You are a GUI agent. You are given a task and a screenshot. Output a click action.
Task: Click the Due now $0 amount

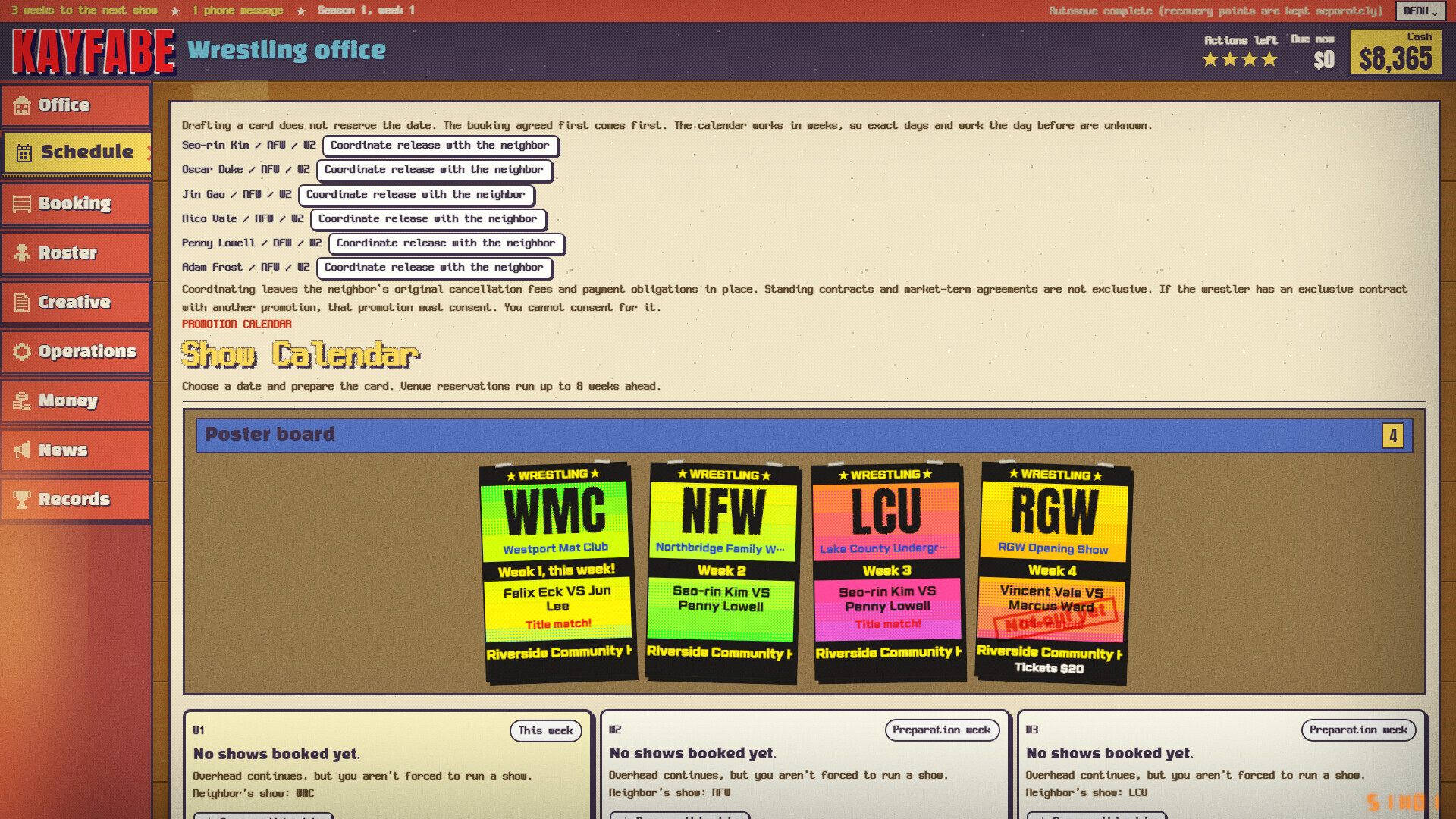tap(1324, 60)
